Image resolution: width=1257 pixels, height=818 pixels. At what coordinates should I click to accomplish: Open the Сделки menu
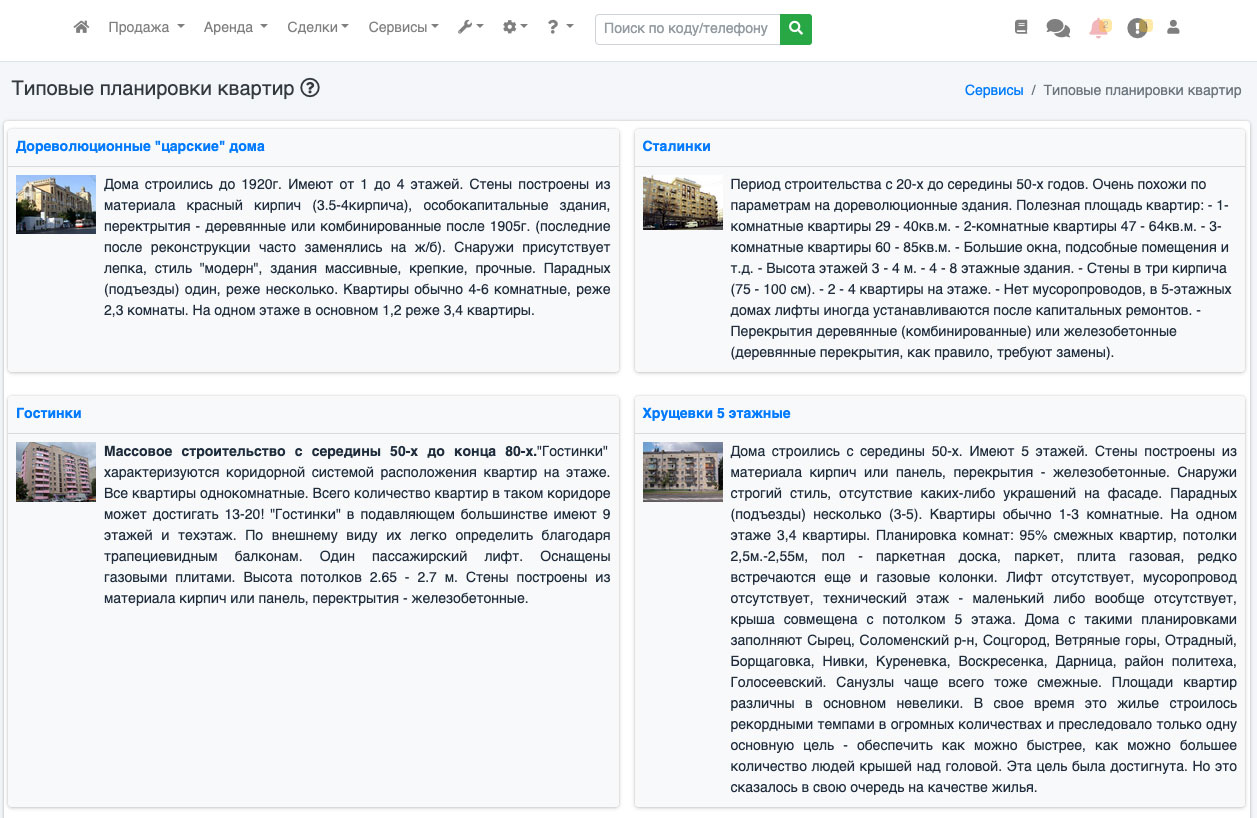click(x=317, y=28)
